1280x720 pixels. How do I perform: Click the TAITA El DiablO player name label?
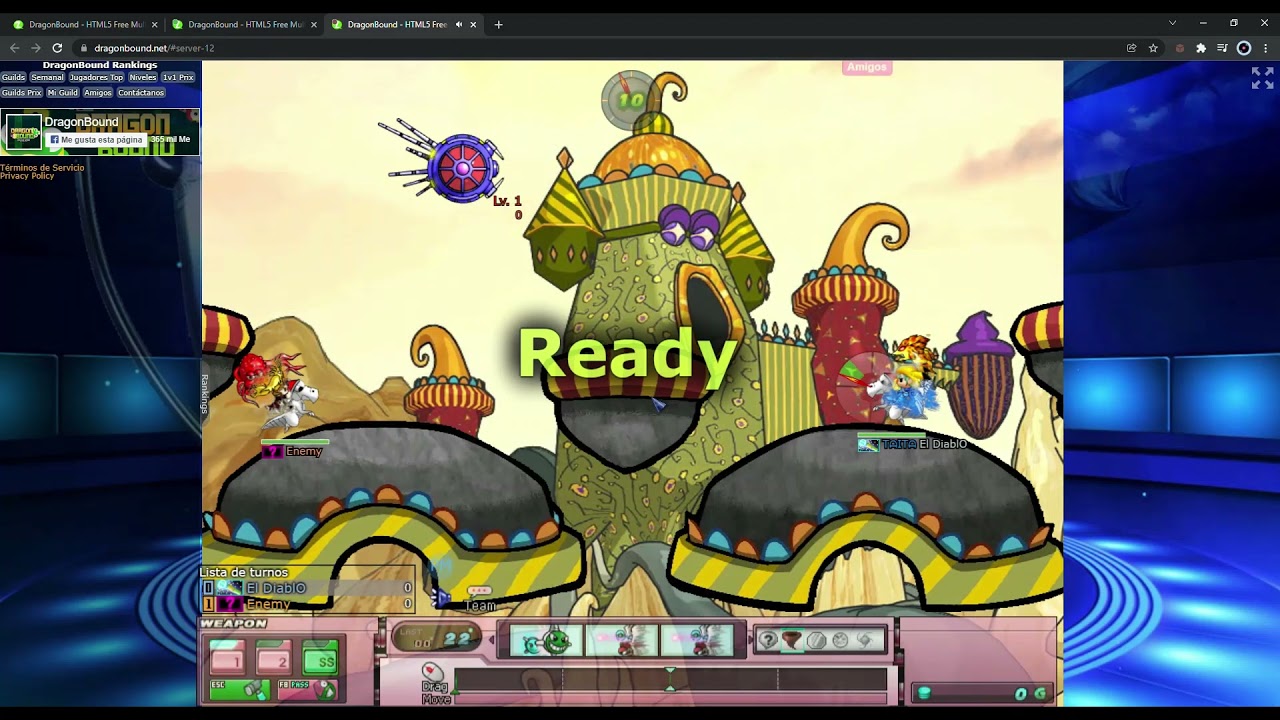point(922,444)
